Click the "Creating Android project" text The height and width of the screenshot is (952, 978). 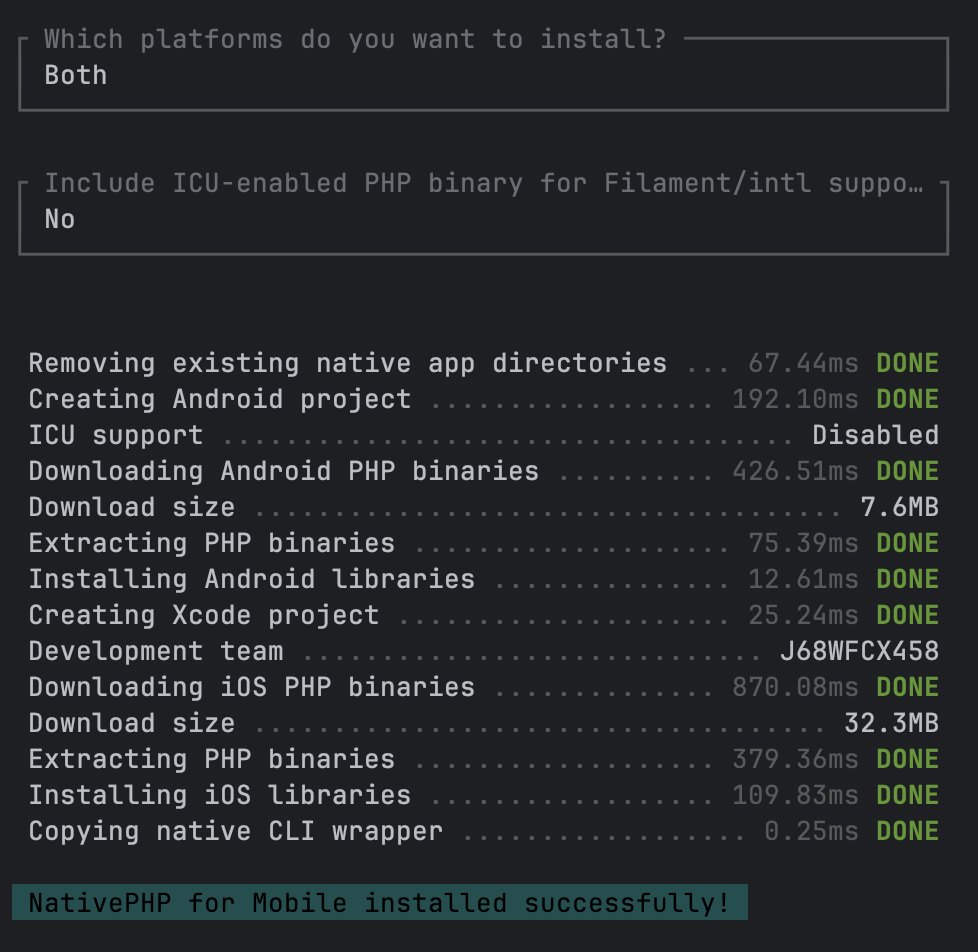tap(219, 399)
